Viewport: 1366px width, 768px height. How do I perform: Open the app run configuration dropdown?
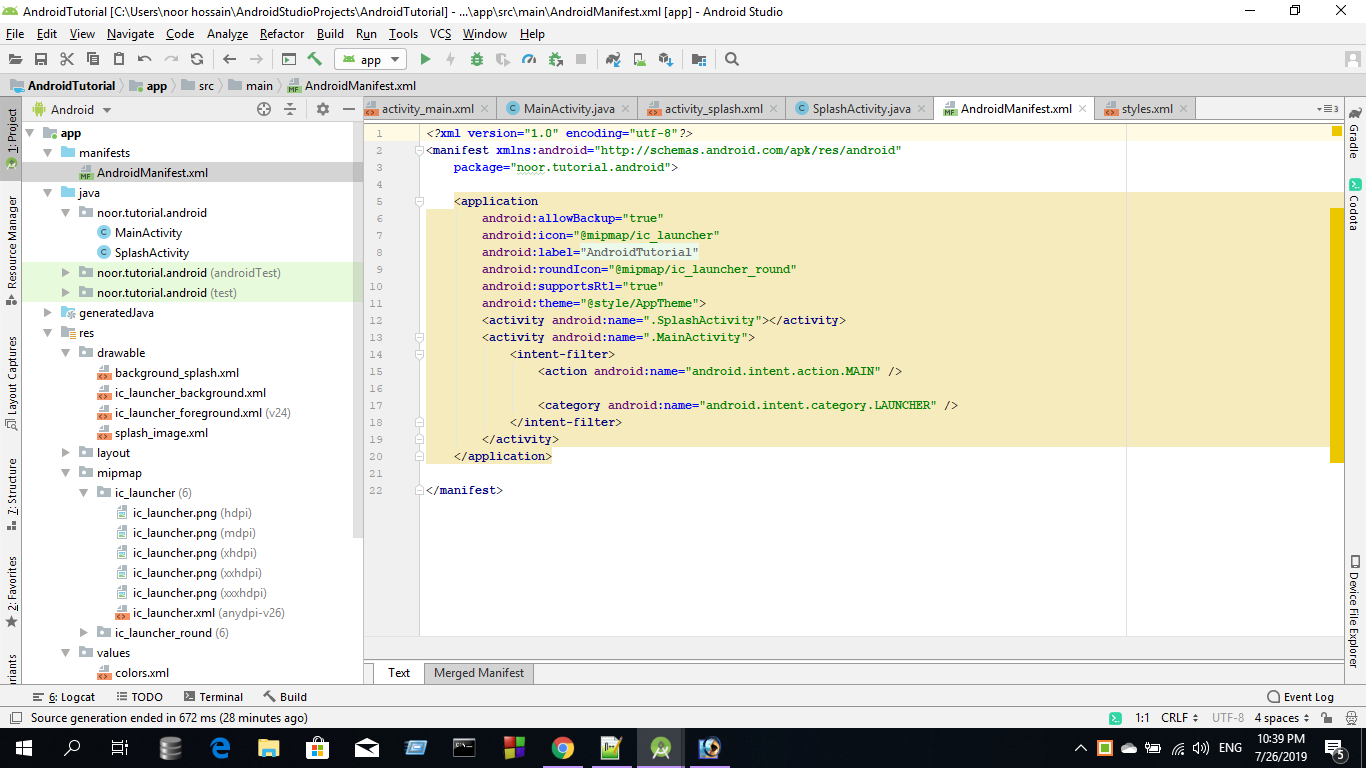(370, 59)
